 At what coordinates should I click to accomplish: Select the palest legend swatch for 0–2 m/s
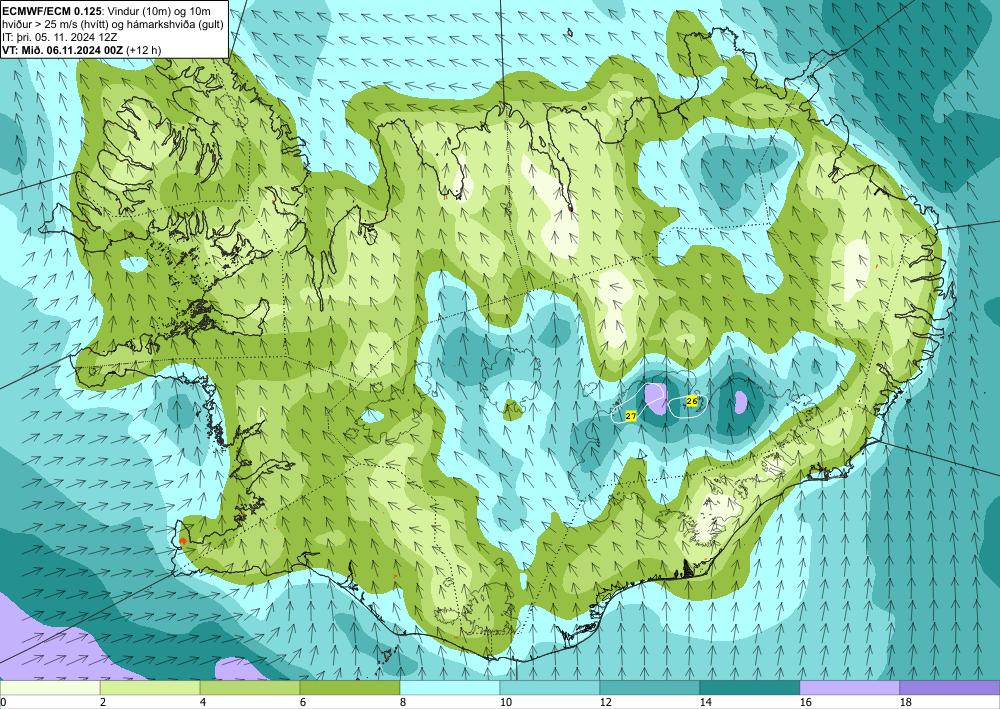[50, 688]
